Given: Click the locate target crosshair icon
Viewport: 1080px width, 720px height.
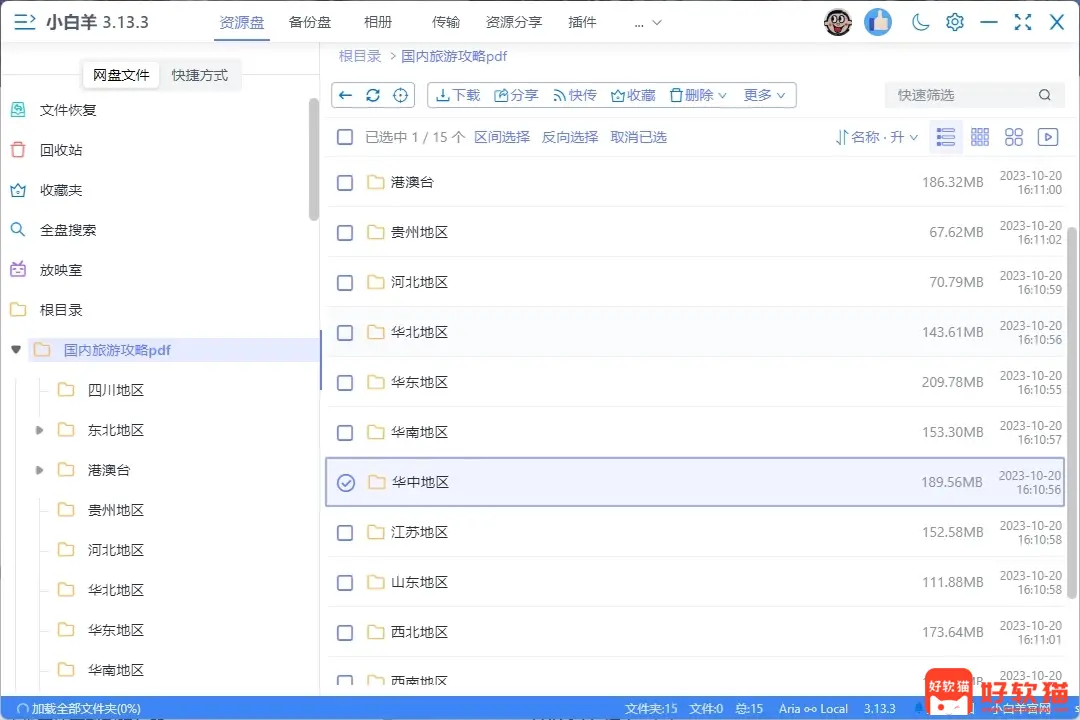Looking at the screenshot, I should pyautogui.click(x=400, y=95).
